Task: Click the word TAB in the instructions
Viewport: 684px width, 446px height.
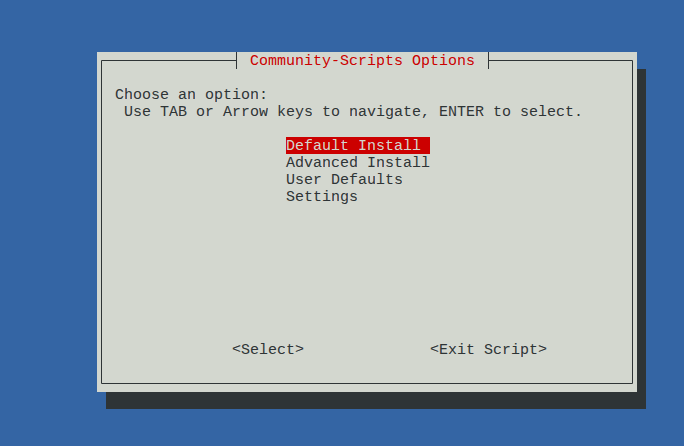Action: pyautogui.click(x=173, y=112)
